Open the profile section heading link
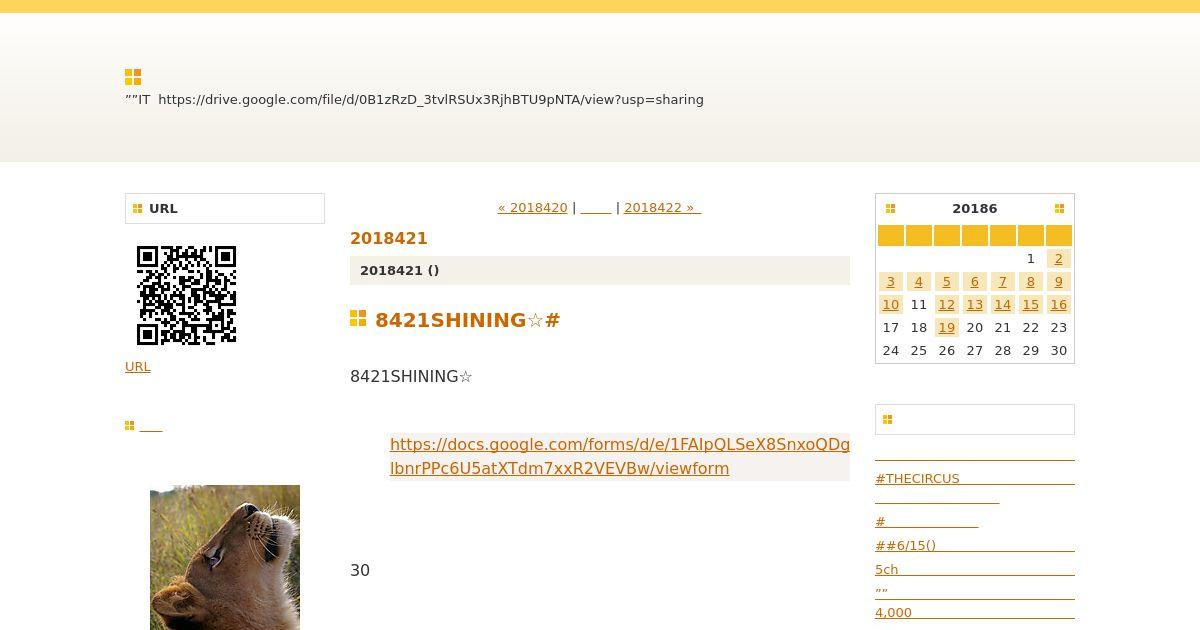Image resolution: width=1200 pixels, height=630 pixels. pyautogui.click(x=151, y=427)
